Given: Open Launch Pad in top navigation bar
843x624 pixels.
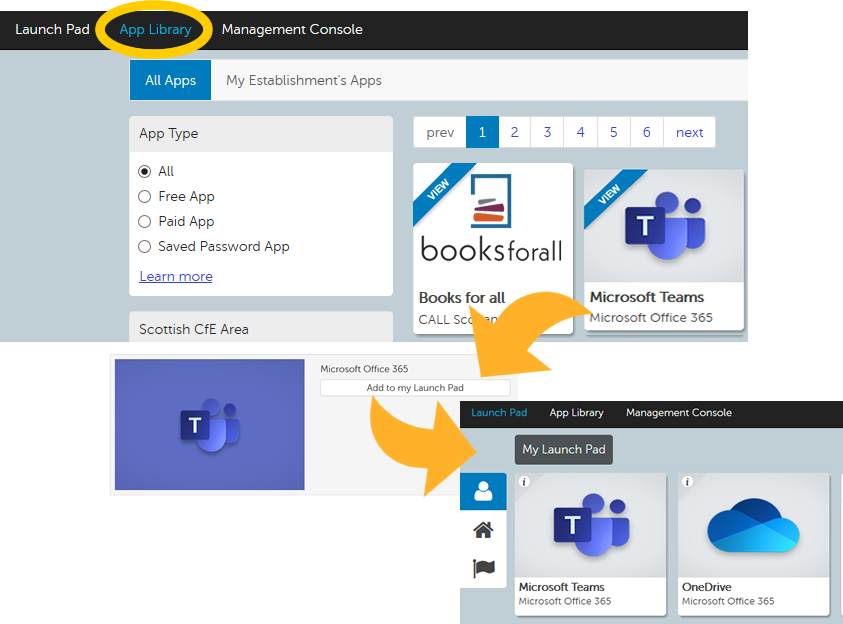Looking at the screenshot, I should [52, 30].
